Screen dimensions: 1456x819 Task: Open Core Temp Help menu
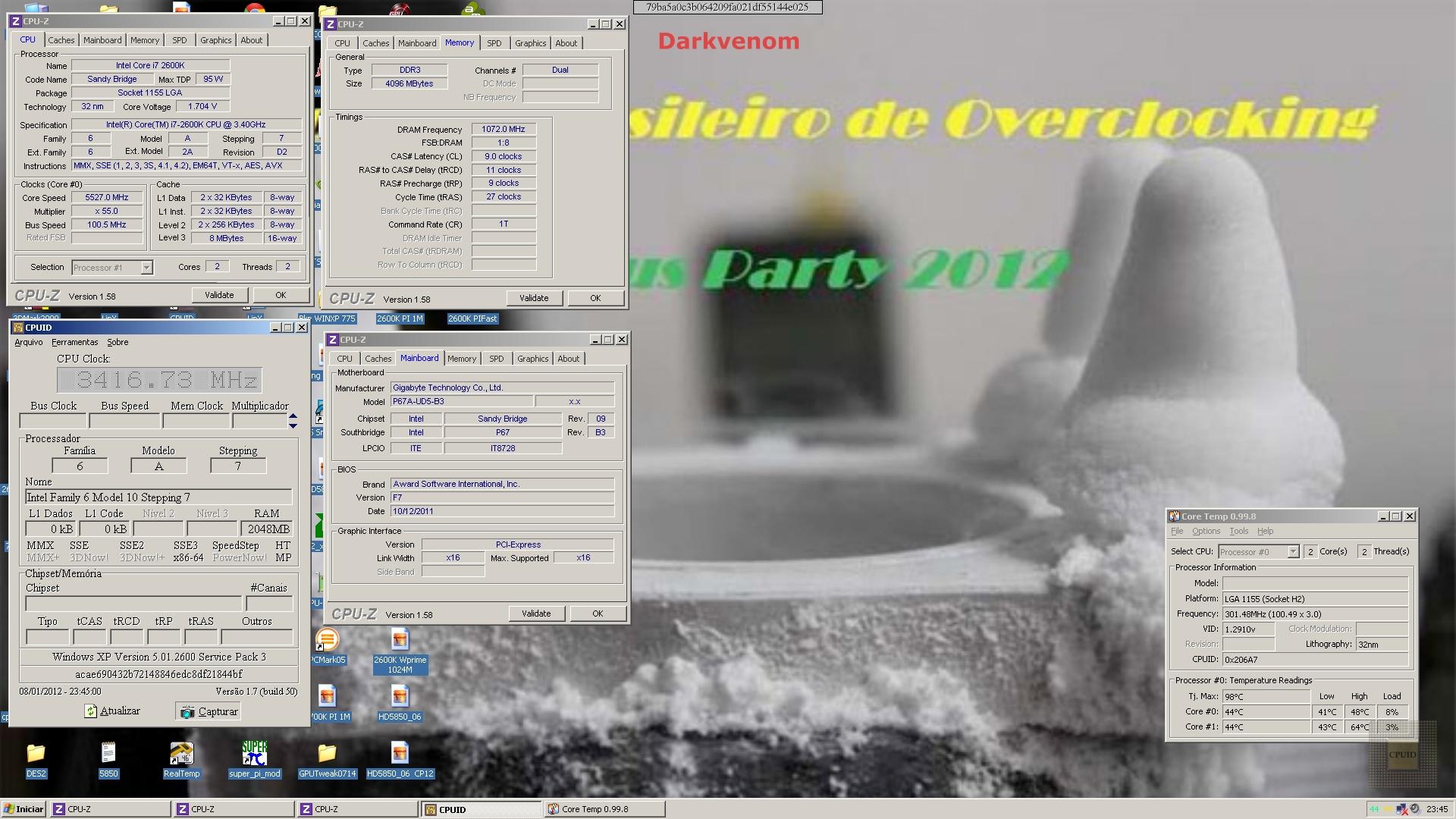click(1266, 531)
